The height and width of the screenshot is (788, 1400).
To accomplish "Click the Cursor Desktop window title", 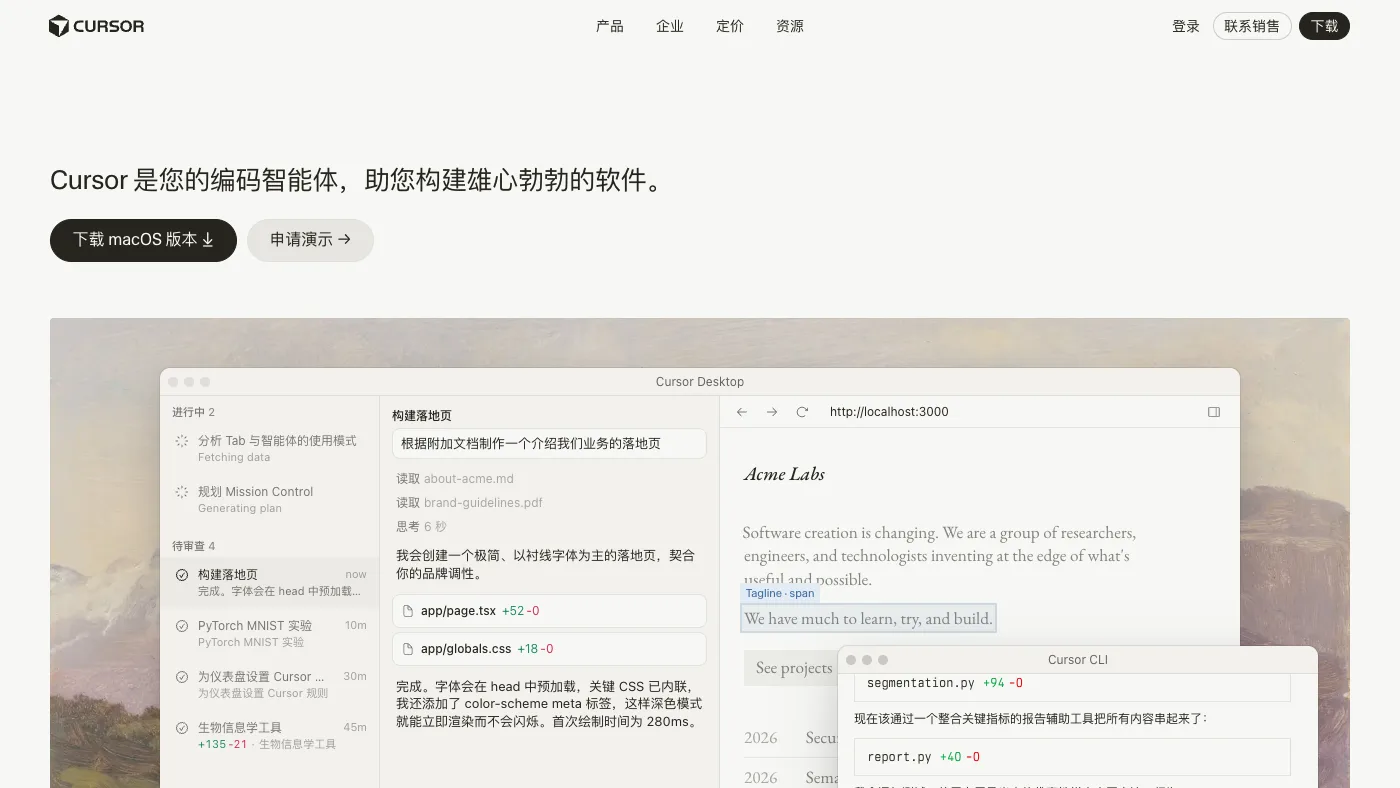I will [700, 382].
